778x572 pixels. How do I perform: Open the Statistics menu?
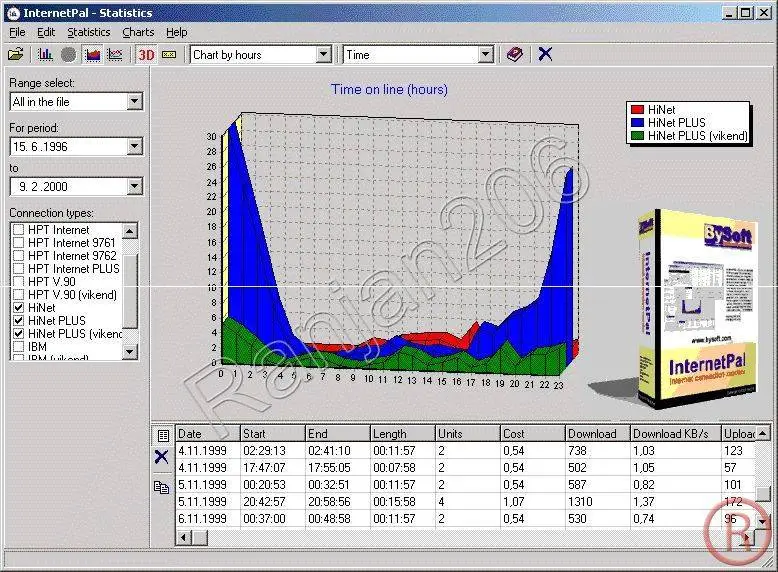[x=89, y=32]
